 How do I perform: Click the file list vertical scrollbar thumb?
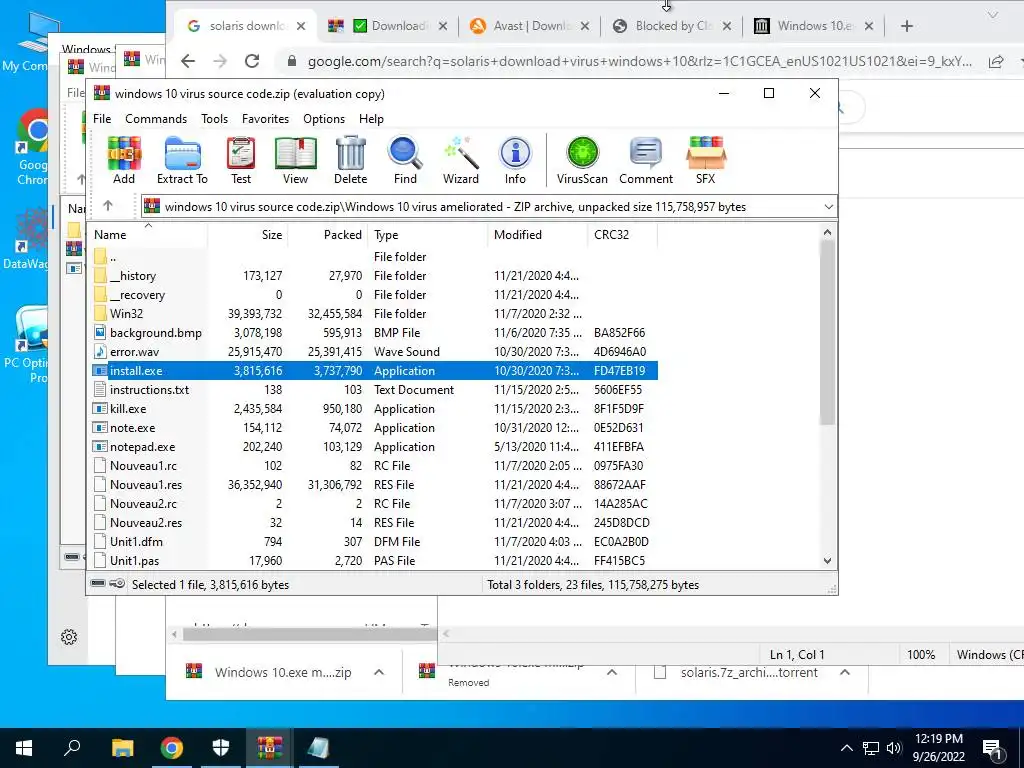click(827, 332)
